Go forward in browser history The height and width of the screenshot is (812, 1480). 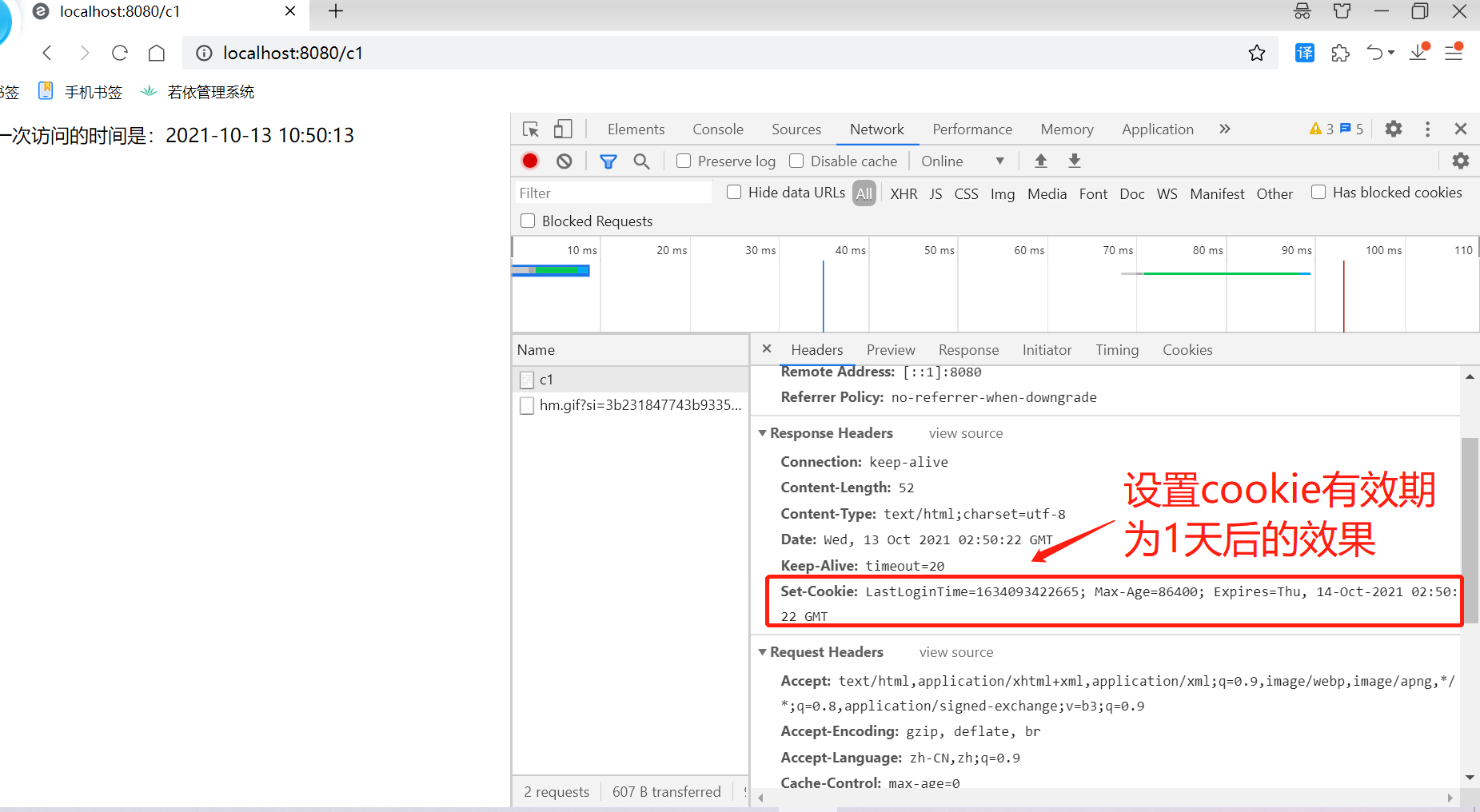[84, 53]
